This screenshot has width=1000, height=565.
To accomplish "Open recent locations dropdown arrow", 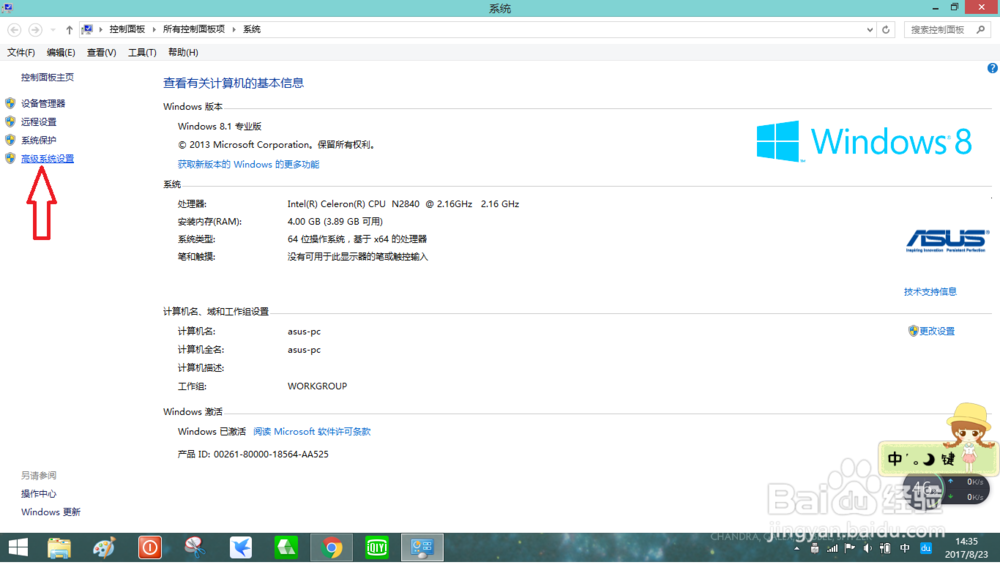I will (52, 30).
